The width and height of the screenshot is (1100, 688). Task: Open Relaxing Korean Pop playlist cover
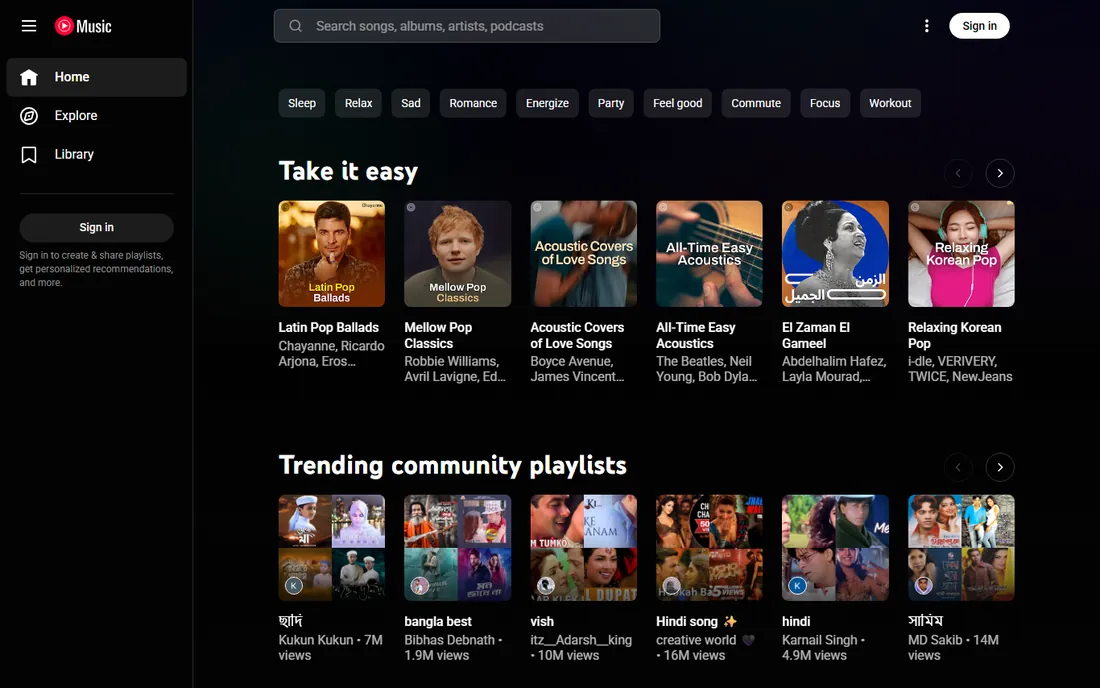click(961, 254)
